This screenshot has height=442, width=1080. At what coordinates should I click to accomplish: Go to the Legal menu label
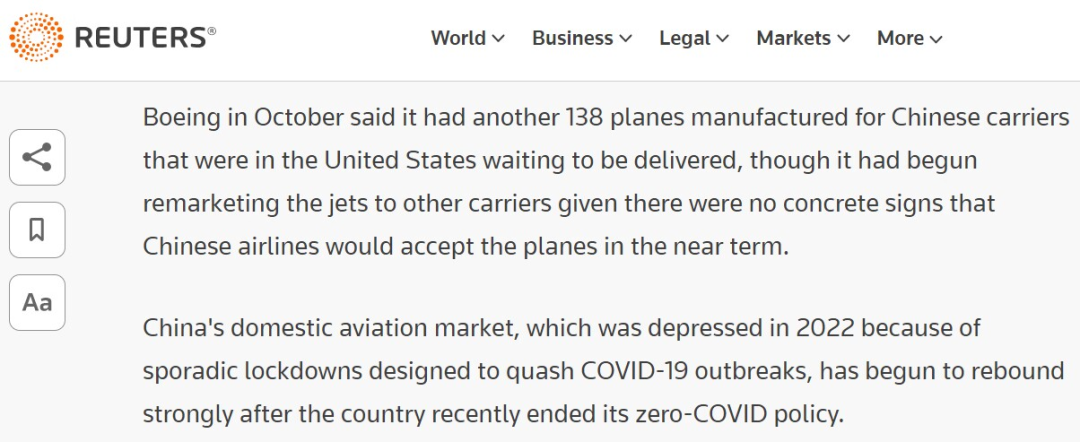[x=685, y=38]
